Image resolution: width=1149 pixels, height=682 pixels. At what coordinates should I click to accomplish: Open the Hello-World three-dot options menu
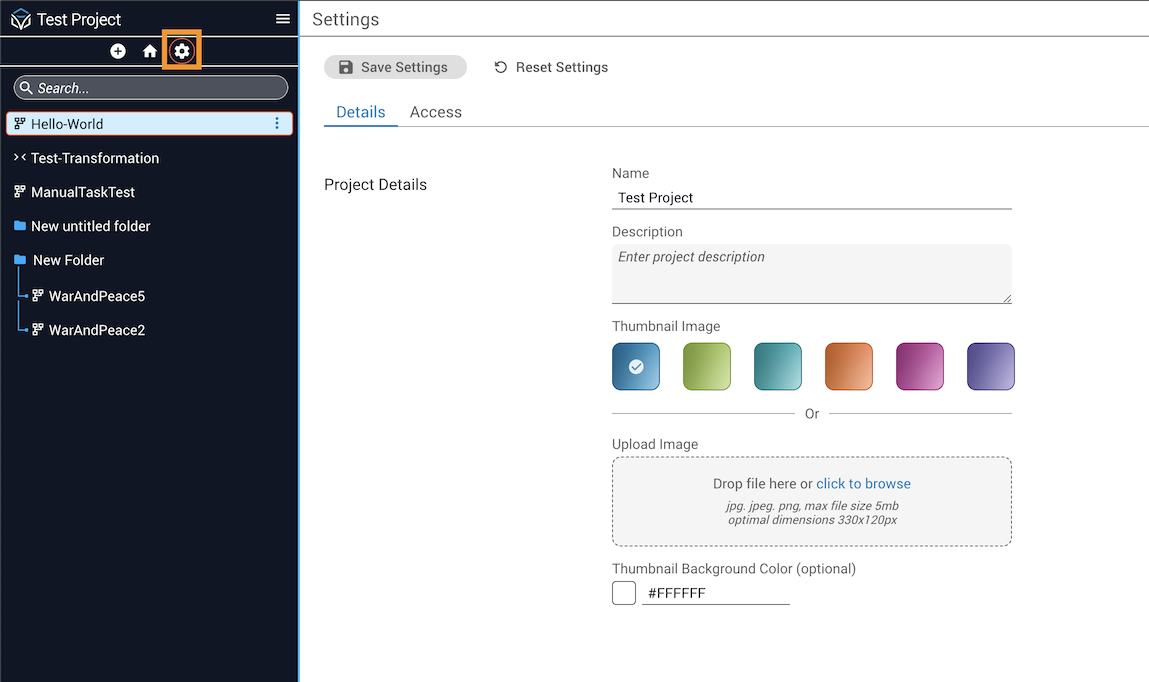pos(277,124)
